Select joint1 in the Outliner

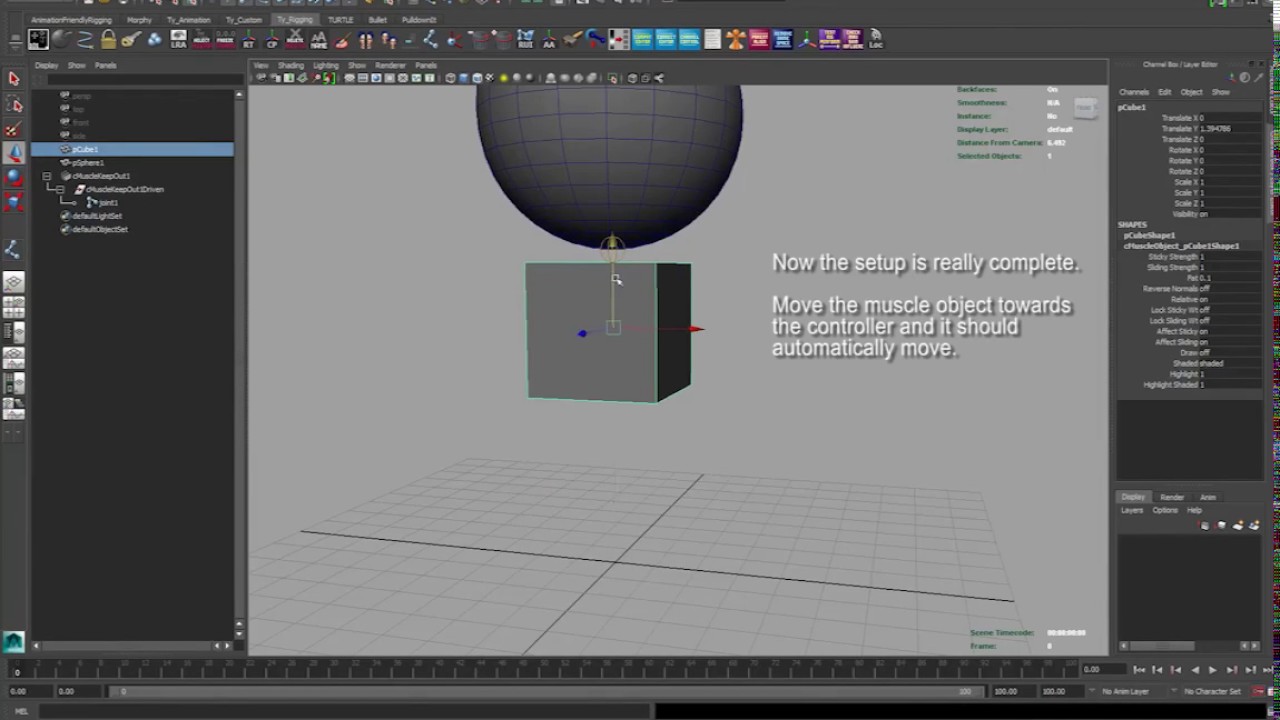[x=108, y=203]
